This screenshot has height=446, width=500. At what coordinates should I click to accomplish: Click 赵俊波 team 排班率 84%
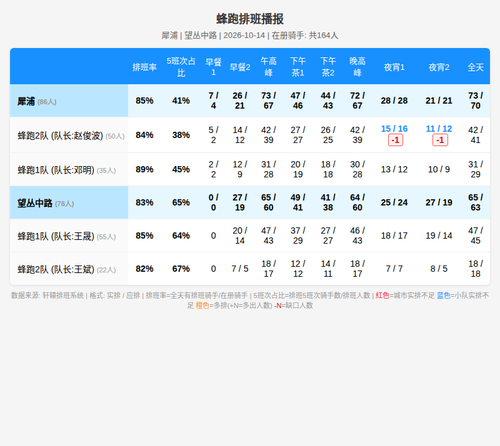point(144,135)
